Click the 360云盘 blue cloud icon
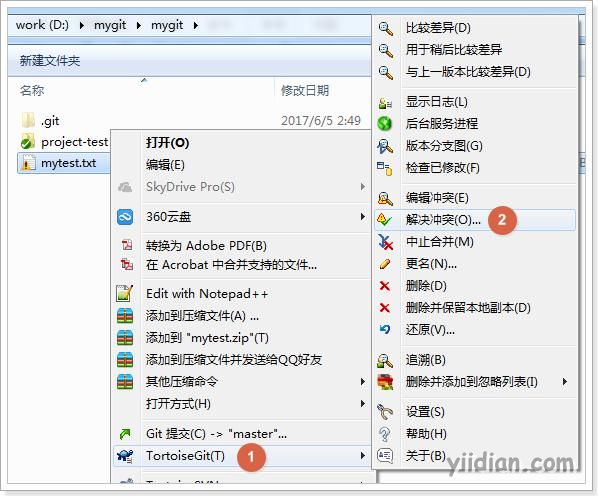This screenshot has width=598, height=496. [x=125, y=217]
